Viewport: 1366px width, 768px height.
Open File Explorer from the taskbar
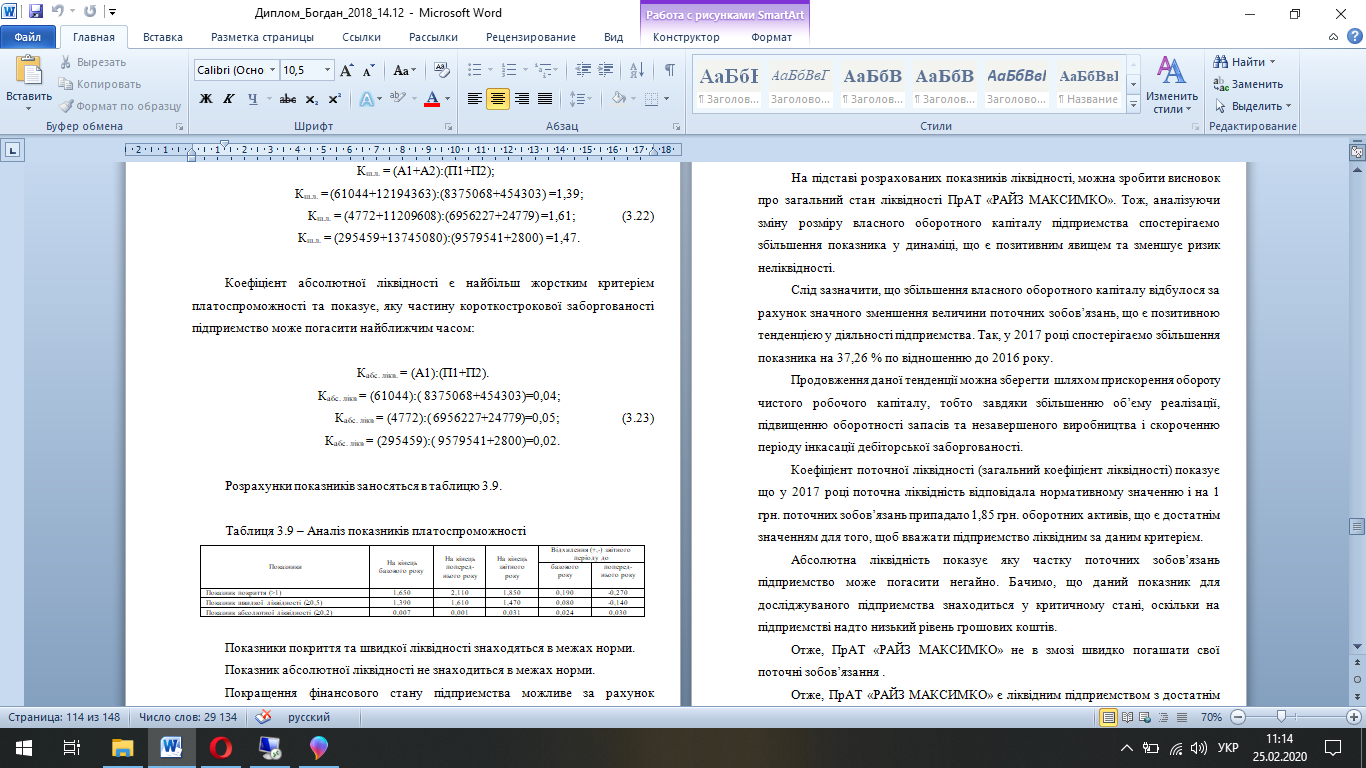point(121,746)
